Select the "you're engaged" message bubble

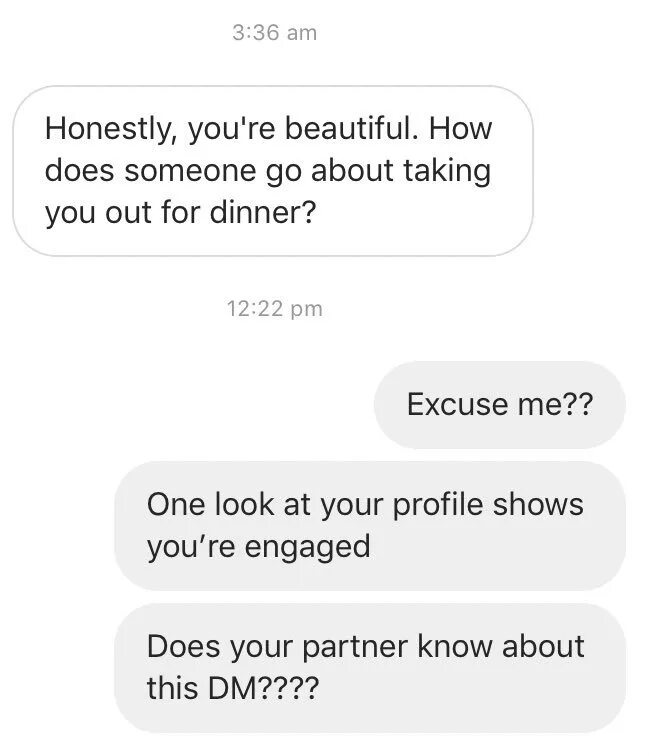pyautogui.click(x=369, y=525)
